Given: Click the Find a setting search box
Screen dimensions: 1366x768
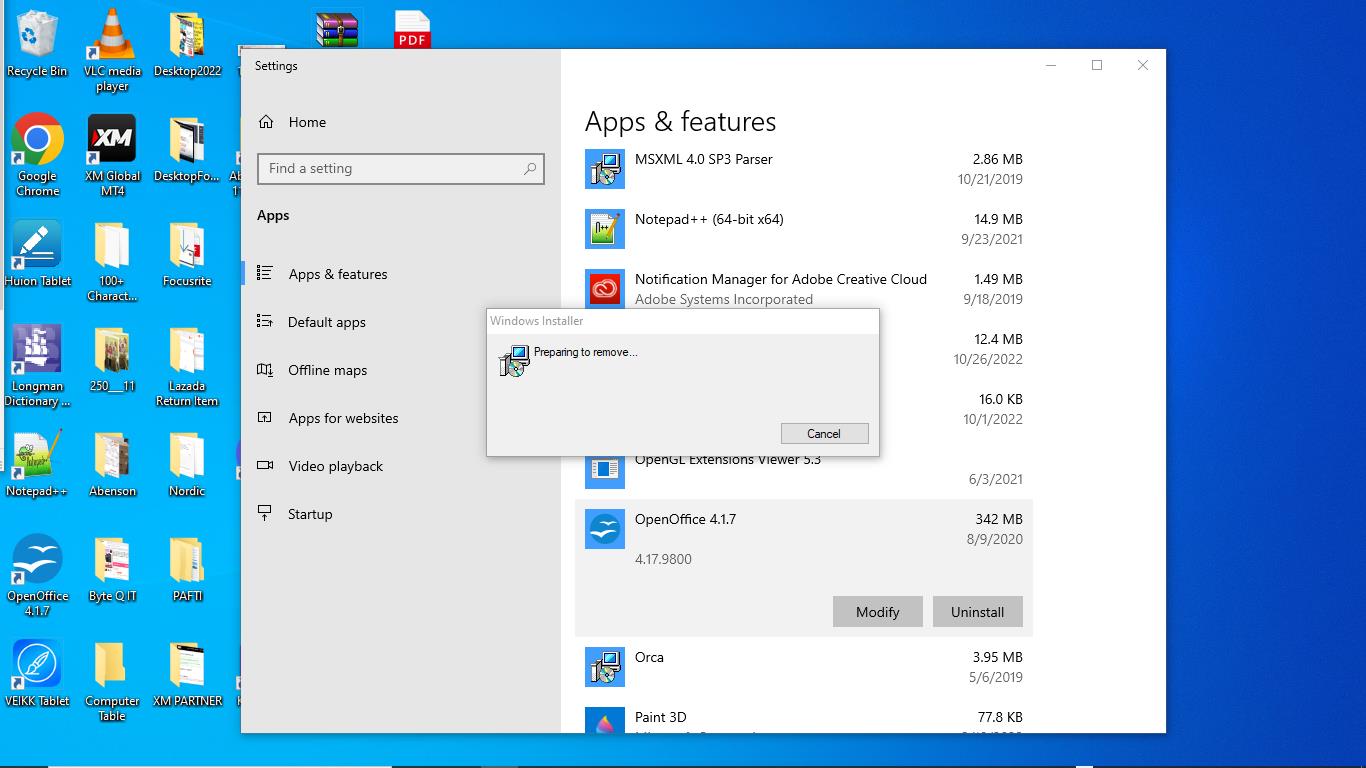Looking at the screenshot, I should coord(390,169).
